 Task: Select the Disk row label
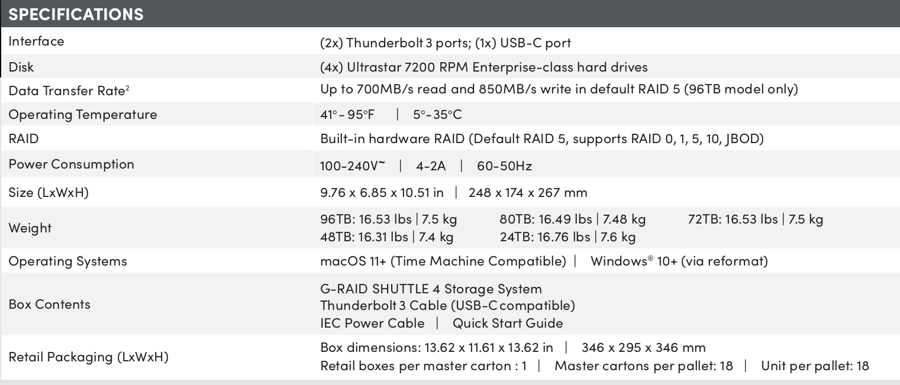[x=21, y=67]
